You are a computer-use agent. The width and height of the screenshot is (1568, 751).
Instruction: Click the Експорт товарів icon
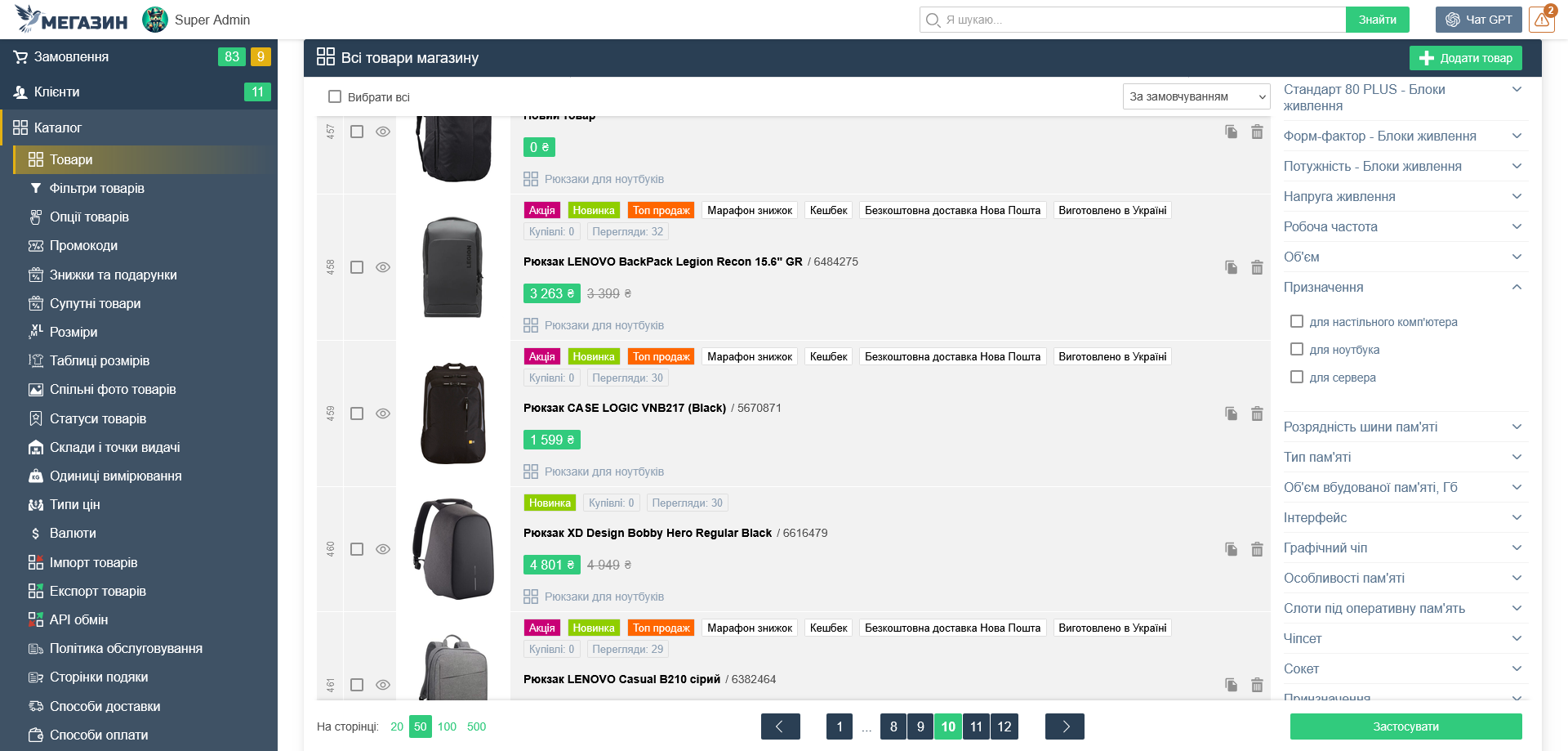point(36,592)
